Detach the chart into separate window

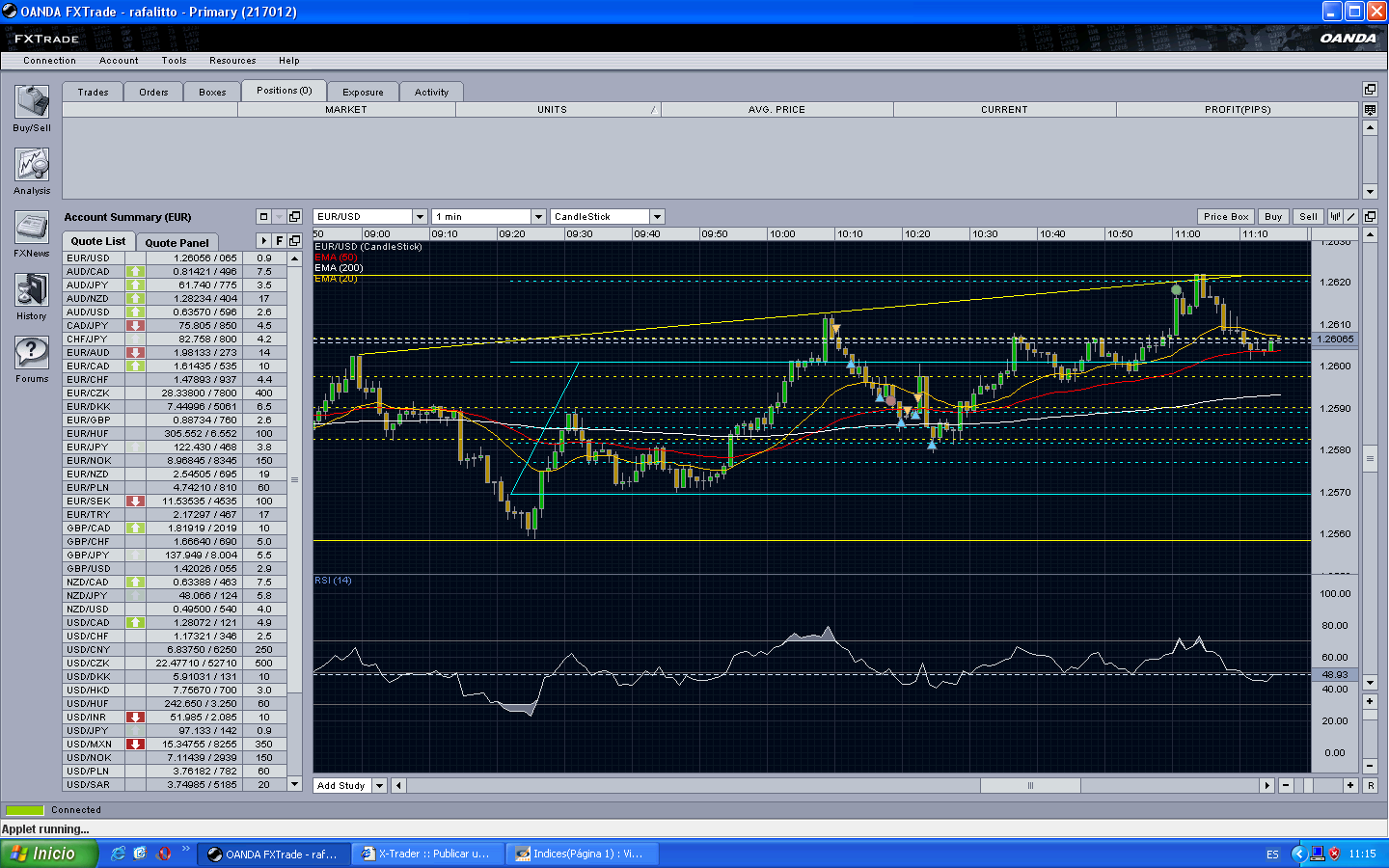1370,217
